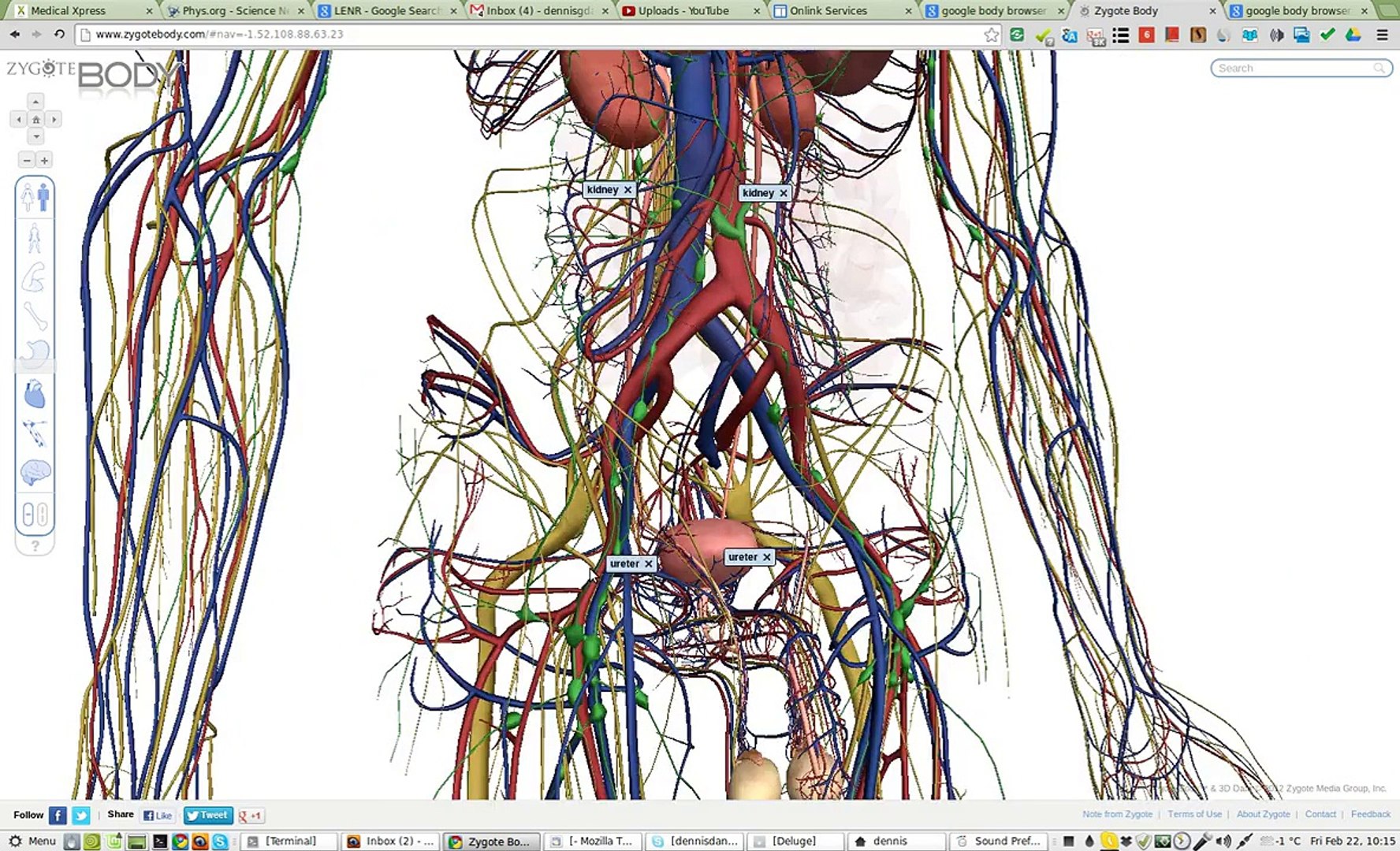Click the Google Translate extension icon
This screenshot has width=1400, height=851.
(x=1069, y=35)
